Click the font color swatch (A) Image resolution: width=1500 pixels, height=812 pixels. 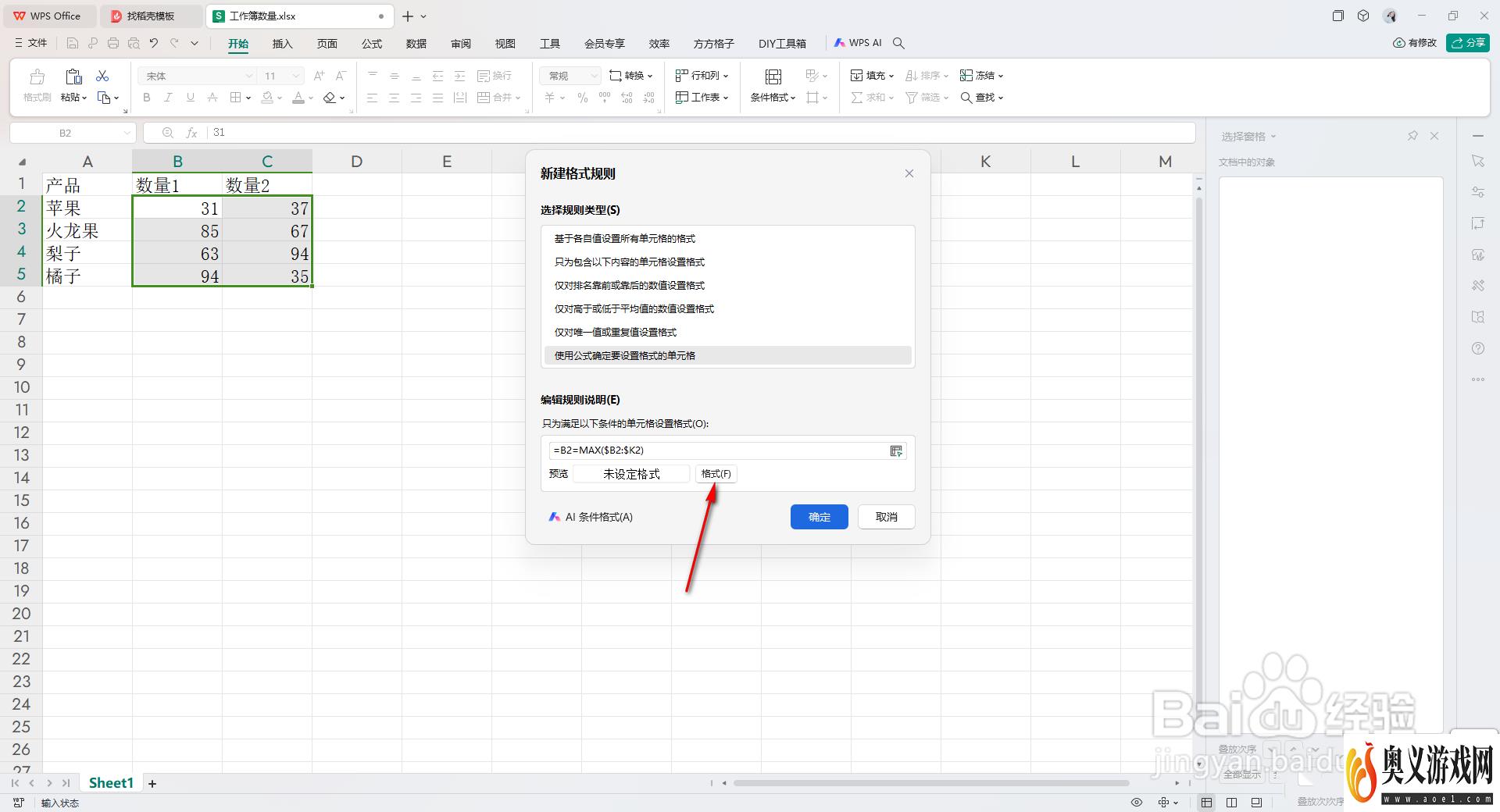[x=298, y=98]
